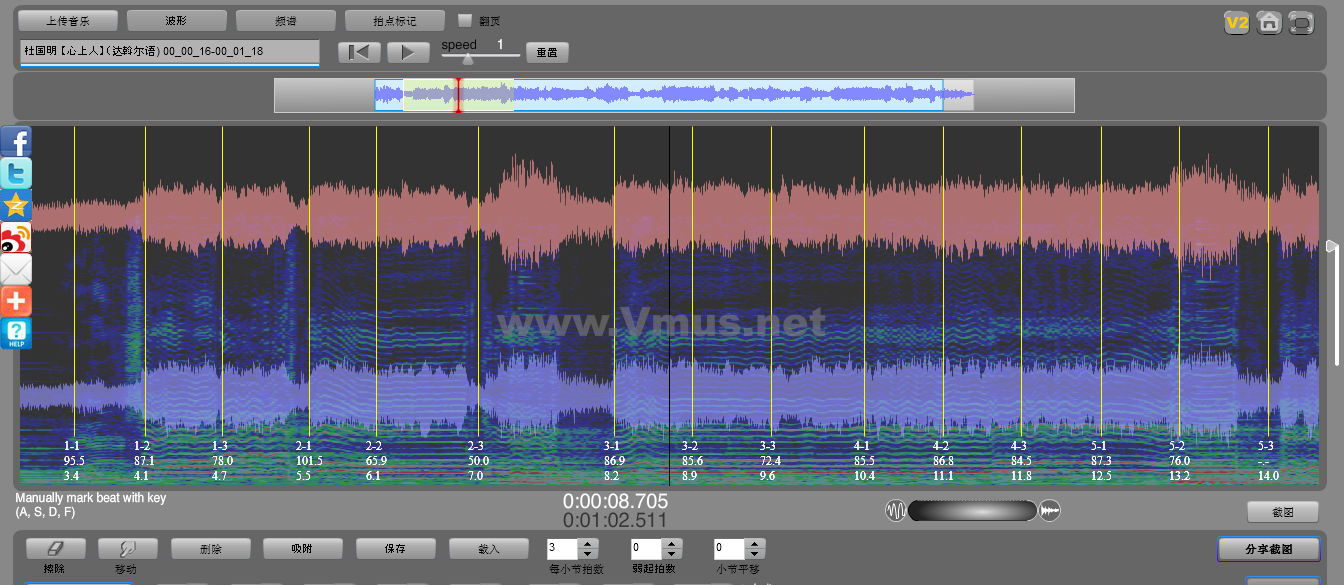The image size is (1344, 585).
Task: Switch to 频谱 spectrum view
Action: 285,20
